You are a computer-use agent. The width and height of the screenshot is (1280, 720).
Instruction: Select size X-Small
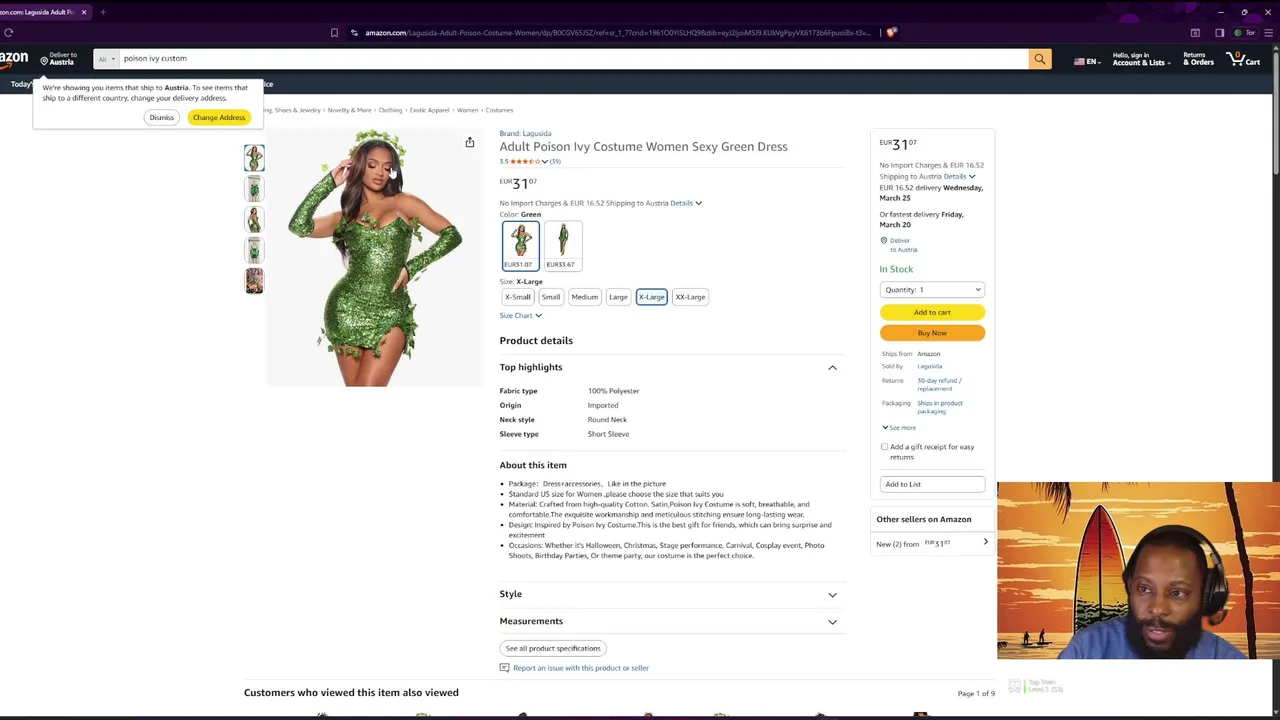pos(518,297)
